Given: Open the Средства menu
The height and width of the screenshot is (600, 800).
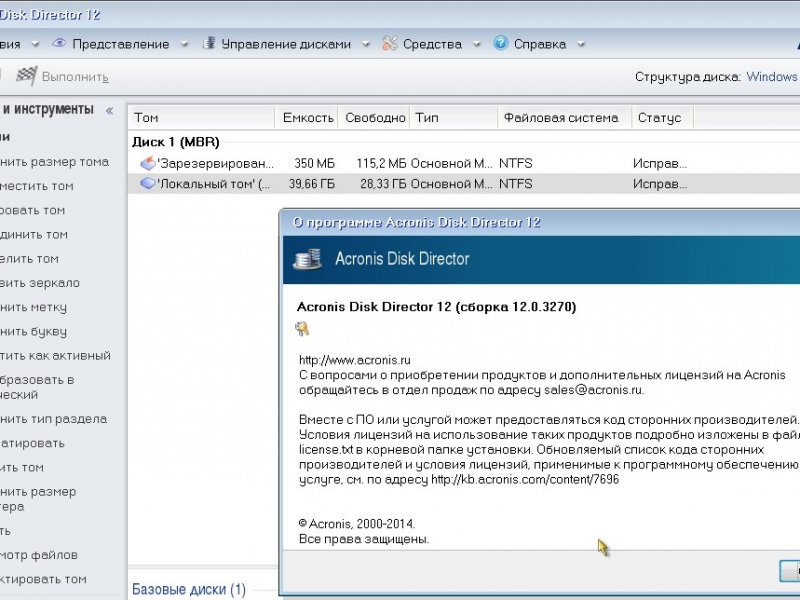Looking at the screenshot, I should pyautogui.click(x=432, y=44).
